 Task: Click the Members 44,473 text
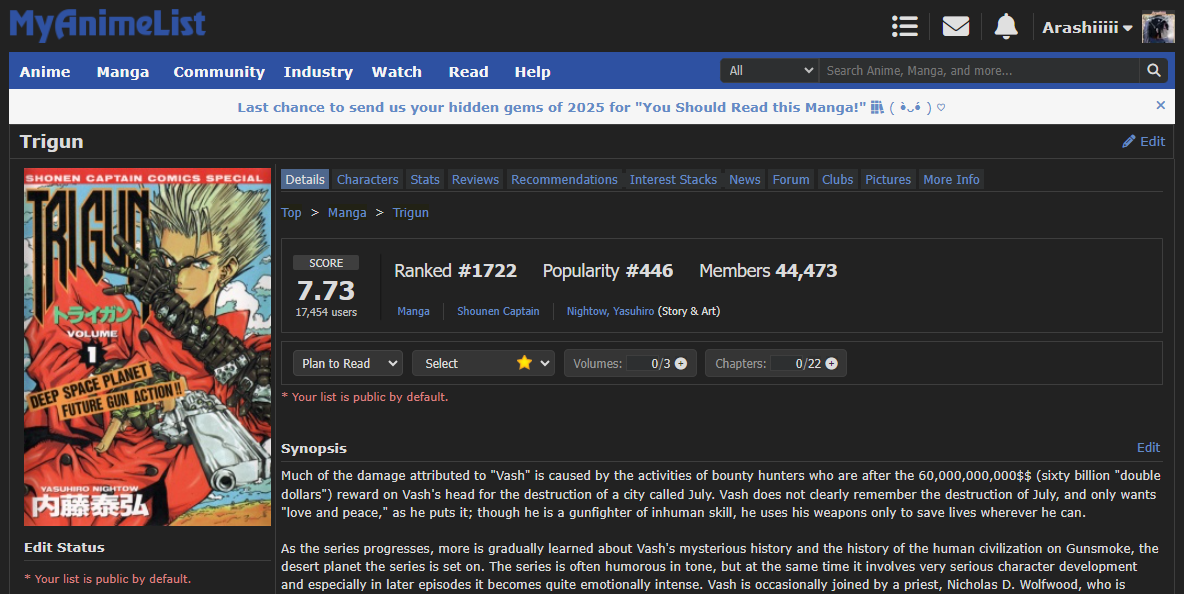pos(768,270)
